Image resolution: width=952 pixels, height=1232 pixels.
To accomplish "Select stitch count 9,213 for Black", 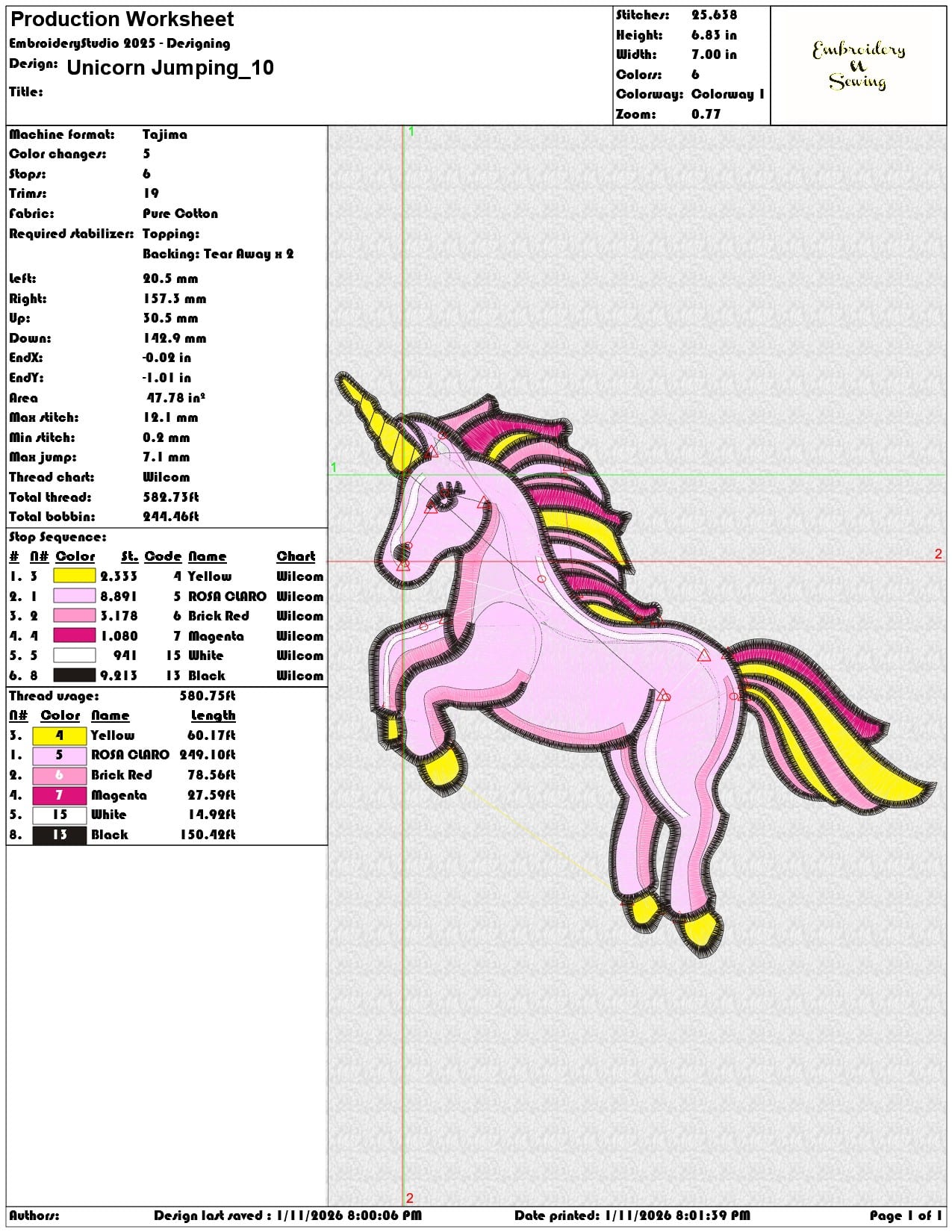I will 119,676.
